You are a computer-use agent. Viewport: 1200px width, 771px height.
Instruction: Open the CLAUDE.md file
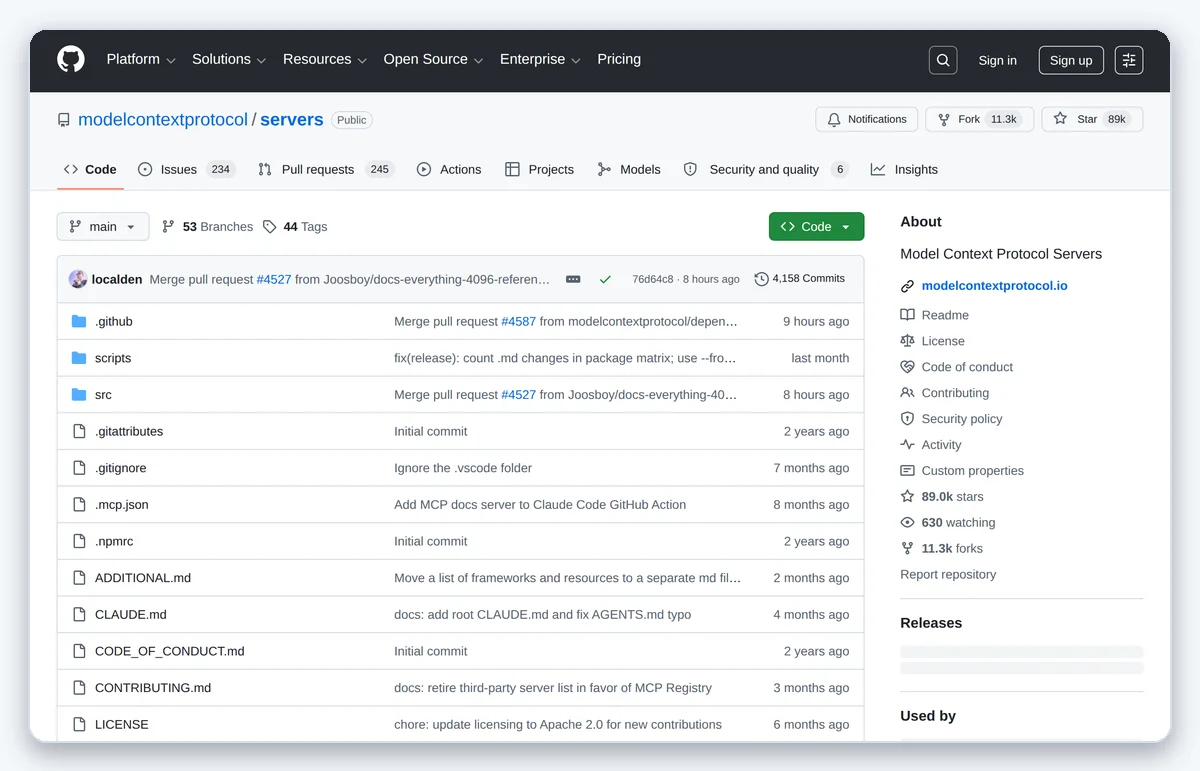131,615
